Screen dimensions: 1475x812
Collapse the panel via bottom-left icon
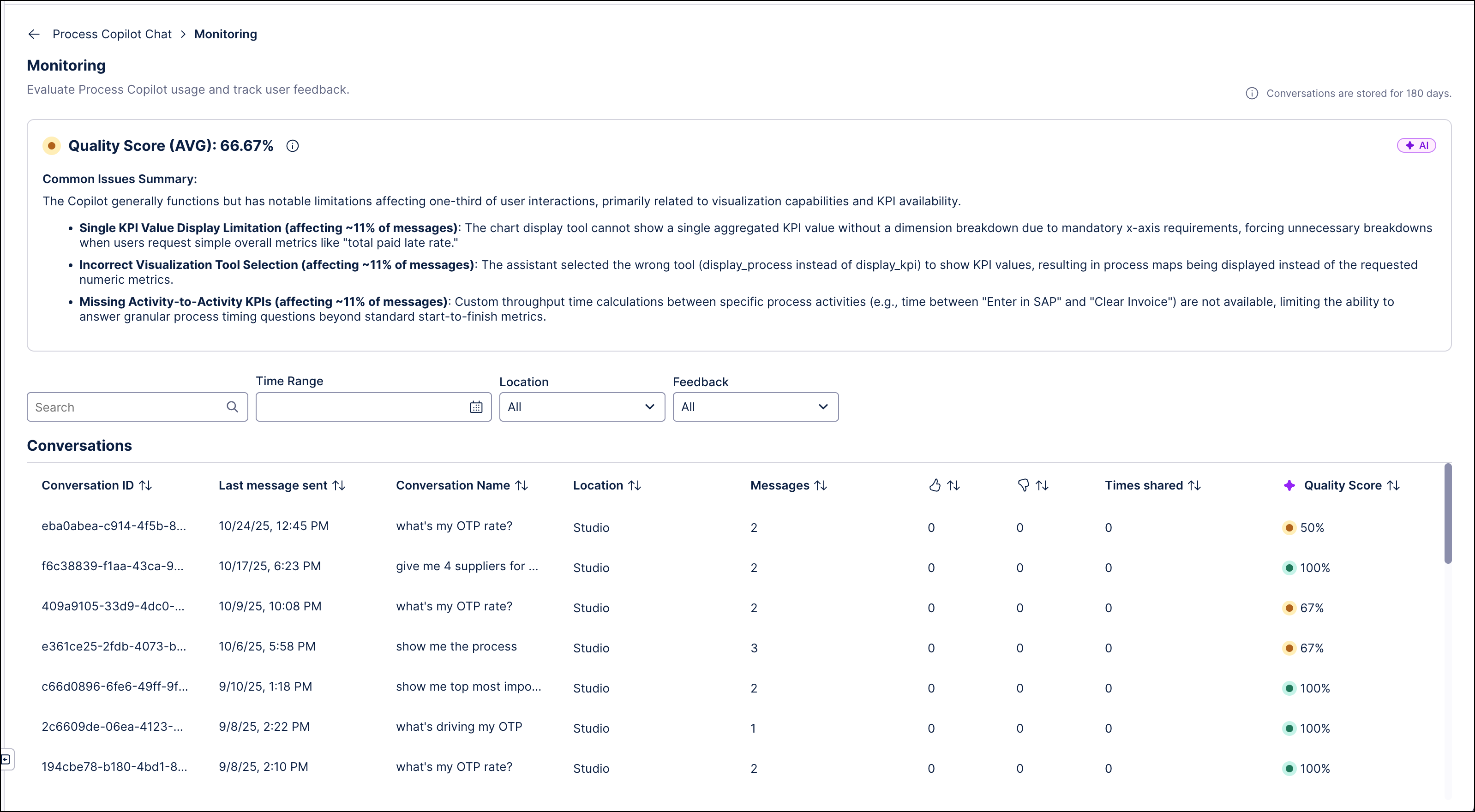pos(6,759)
